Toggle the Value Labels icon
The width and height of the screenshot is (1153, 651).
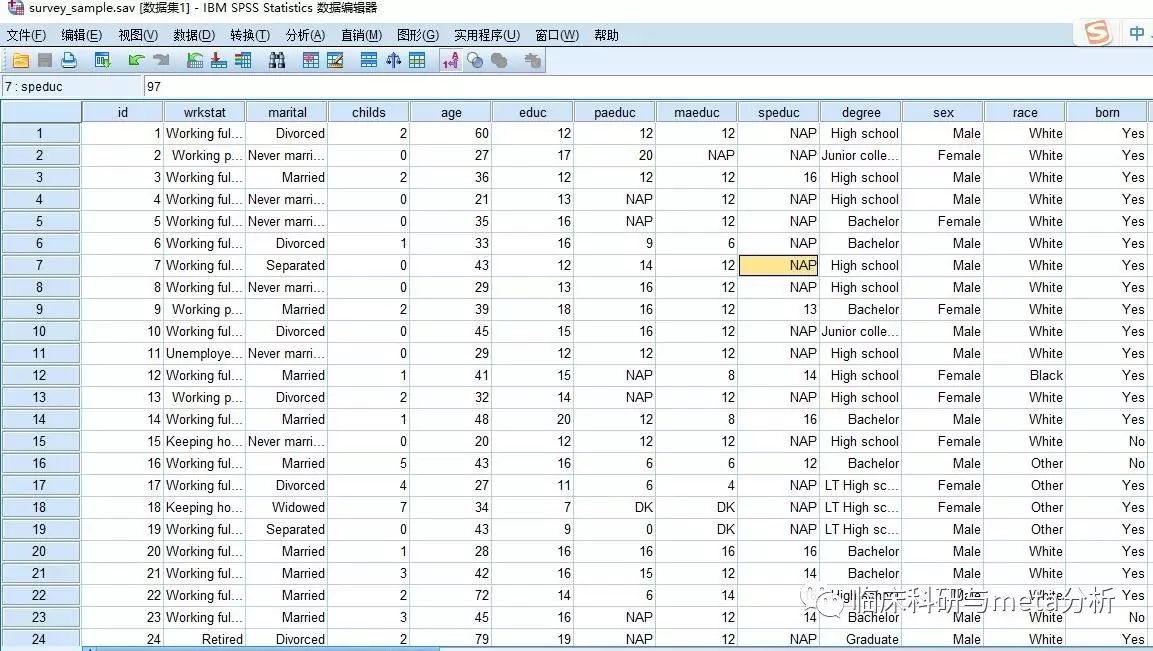[451, 61]
